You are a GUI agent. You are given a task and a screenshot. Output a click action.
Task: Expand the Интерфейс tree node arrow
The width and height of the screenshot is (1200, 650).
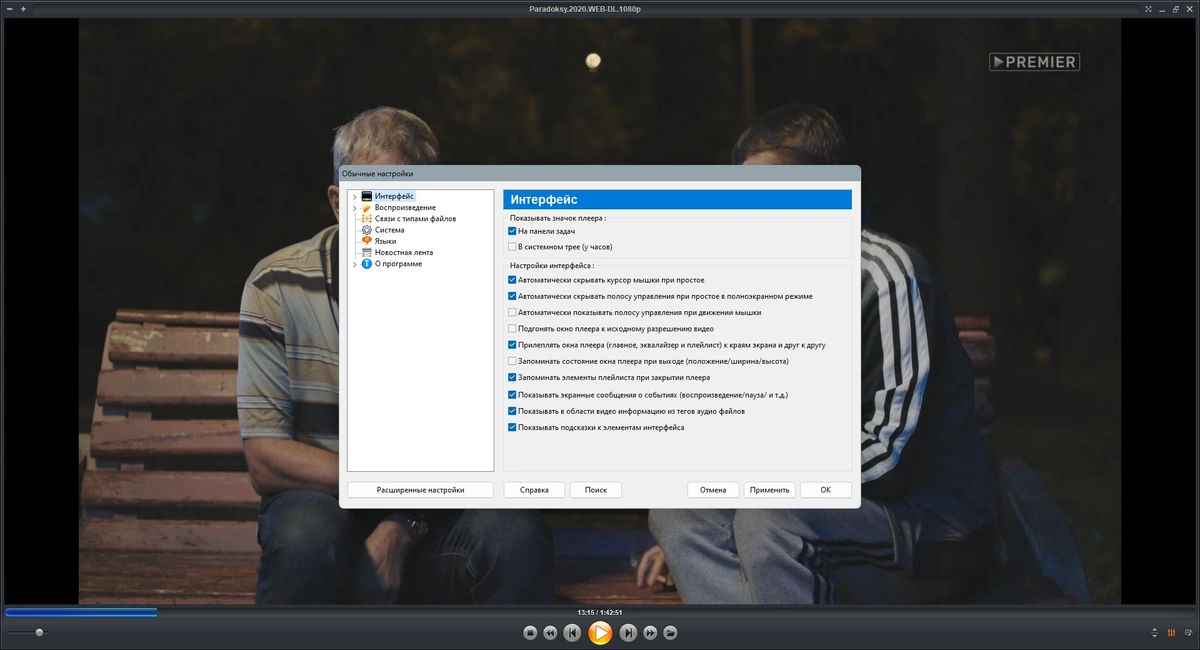[x=354, y=196]
